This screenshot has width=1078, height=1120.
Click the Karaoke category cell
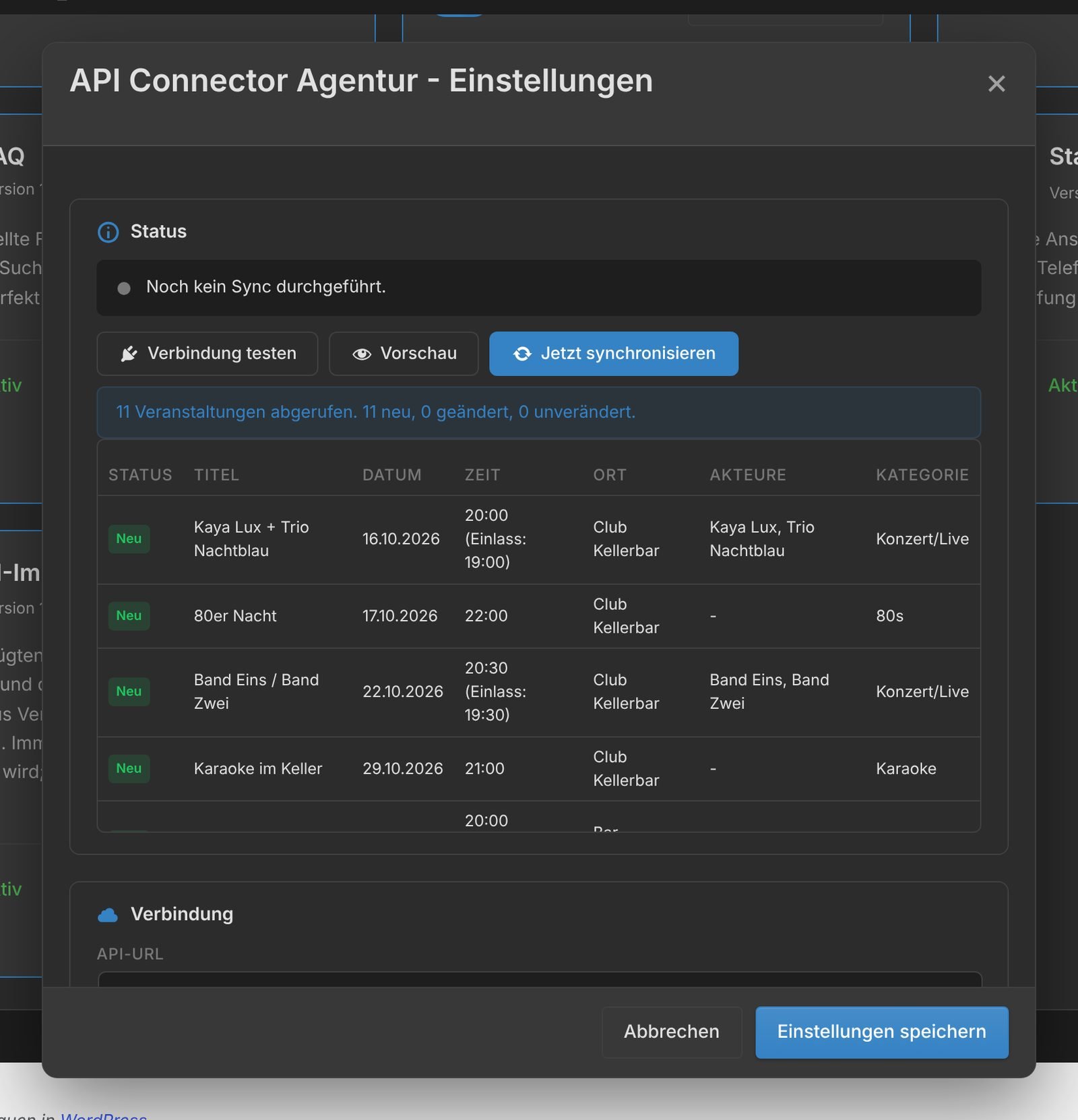pyautogui.click(x=906, y=769)
